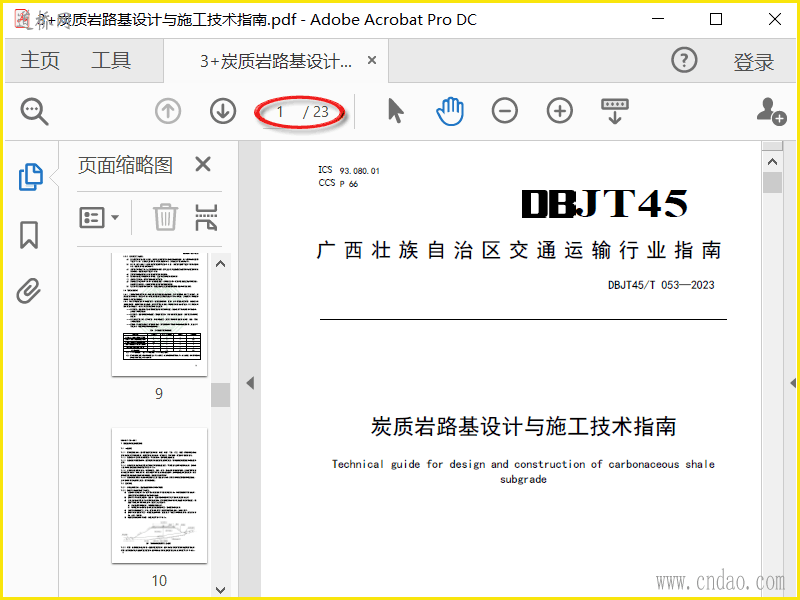
Task: Close the 页面缩略图 panel
Action: (x=203, y=164)
